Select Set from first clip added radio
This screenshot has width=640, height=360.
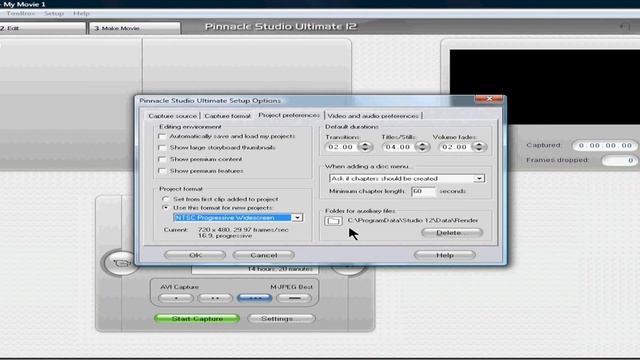[x=165, y=199]
